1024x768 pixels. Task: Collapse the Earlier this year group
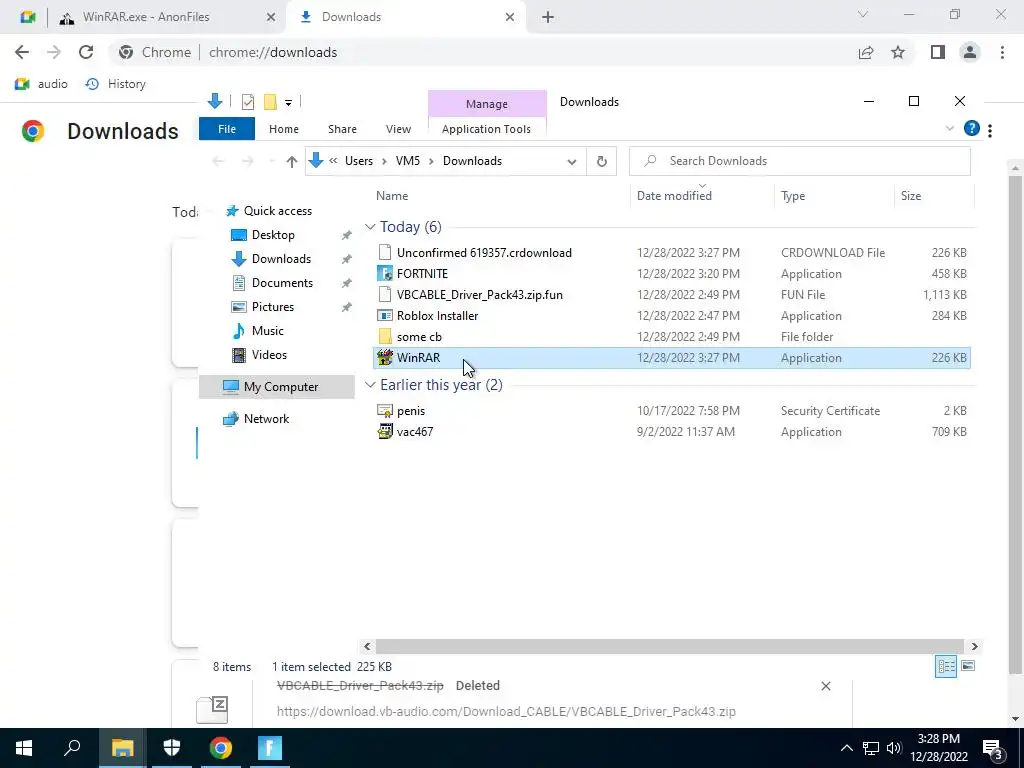coord(370,385)
